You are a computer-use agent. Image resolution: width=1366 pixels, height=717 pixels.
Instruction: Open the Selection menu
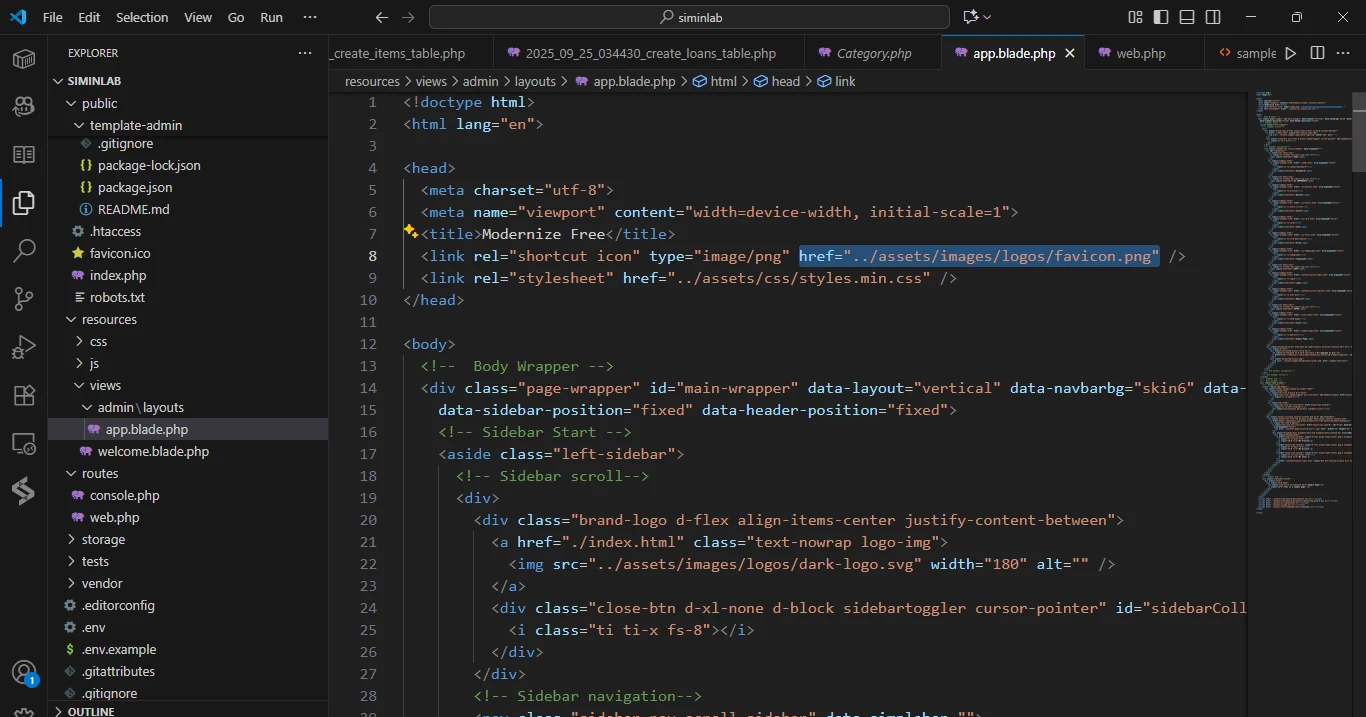(142, 17)
